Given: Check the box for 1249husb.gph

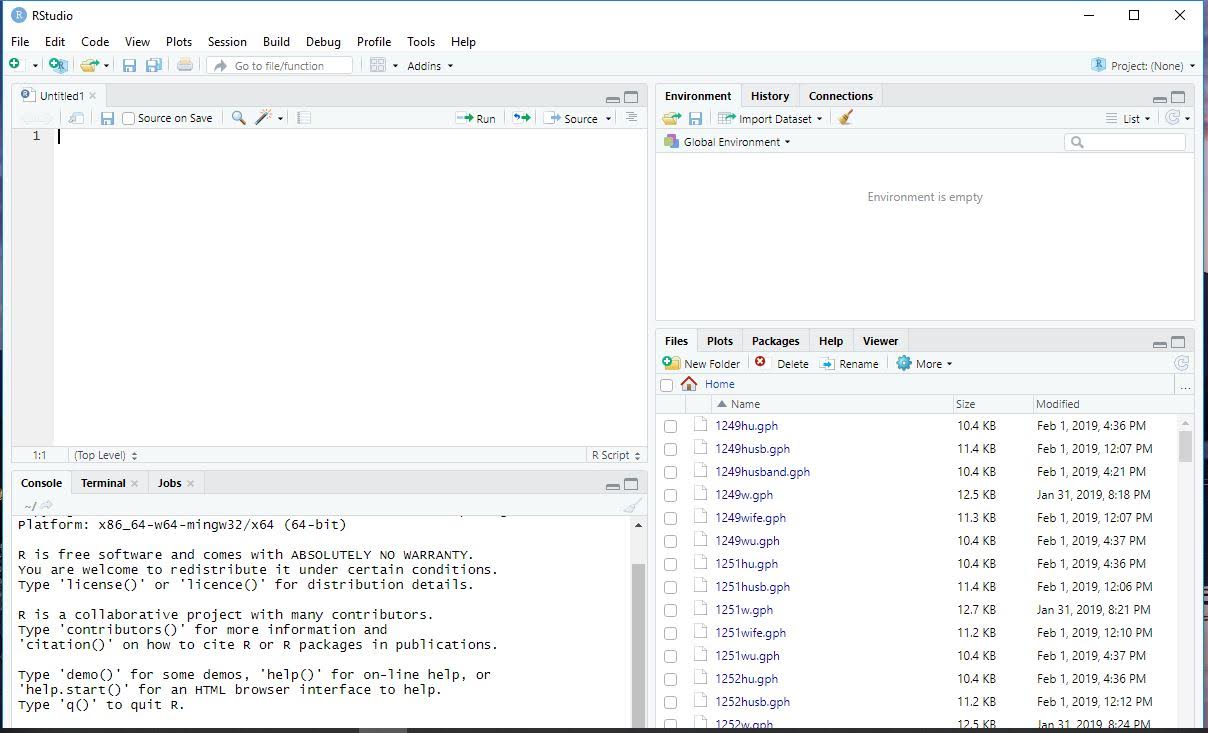Looking at the screenshot, I should [x=670, y=449].
